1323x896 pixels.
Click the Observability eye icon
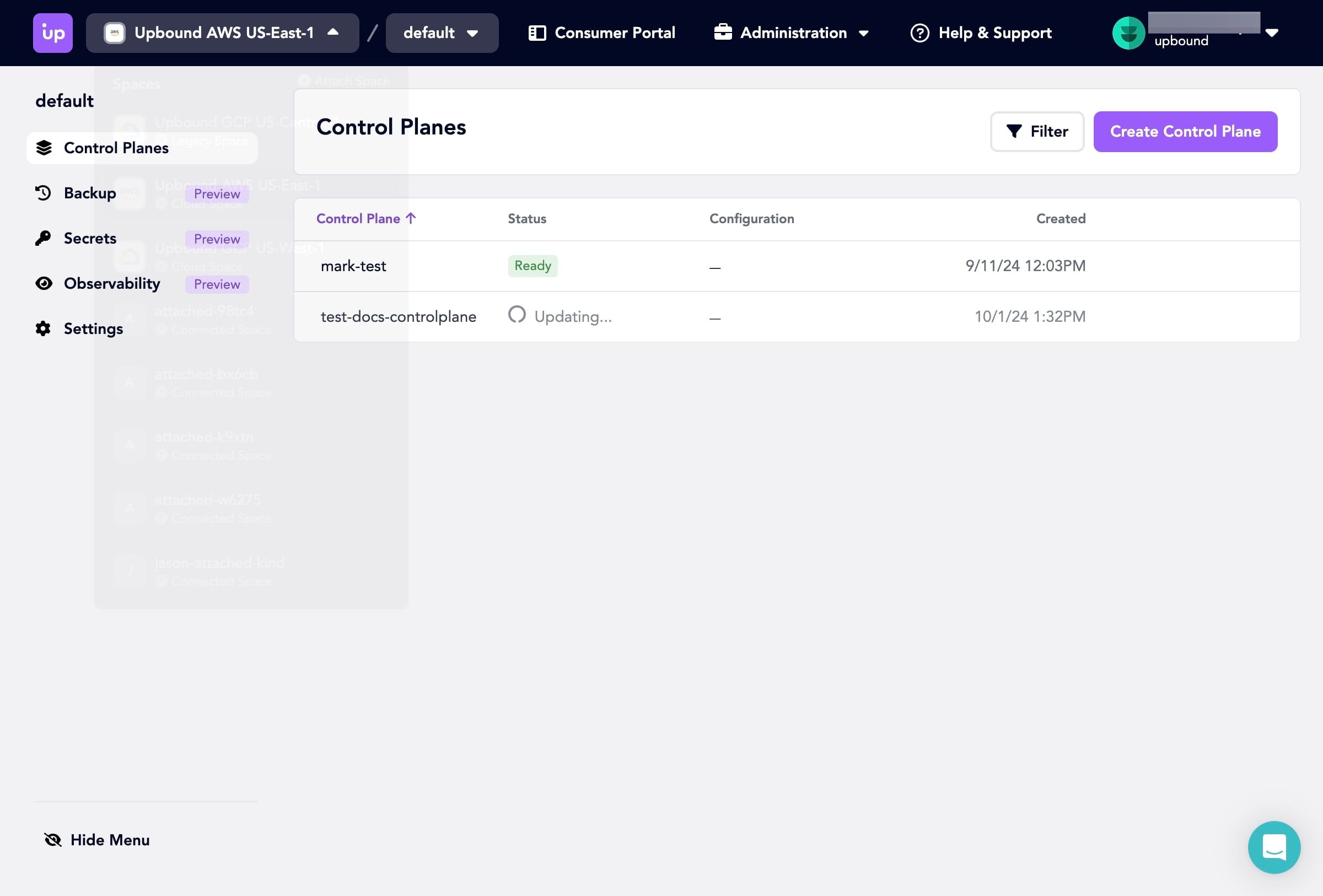pos(44,283)
